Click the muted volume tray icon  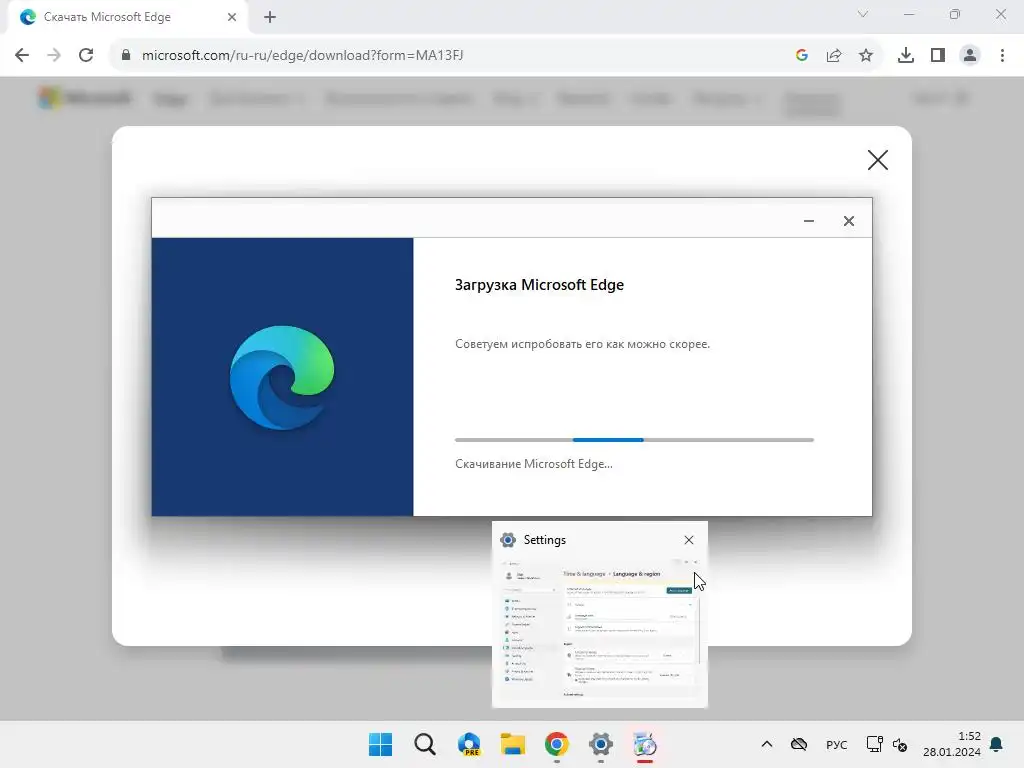click(900, 744)
